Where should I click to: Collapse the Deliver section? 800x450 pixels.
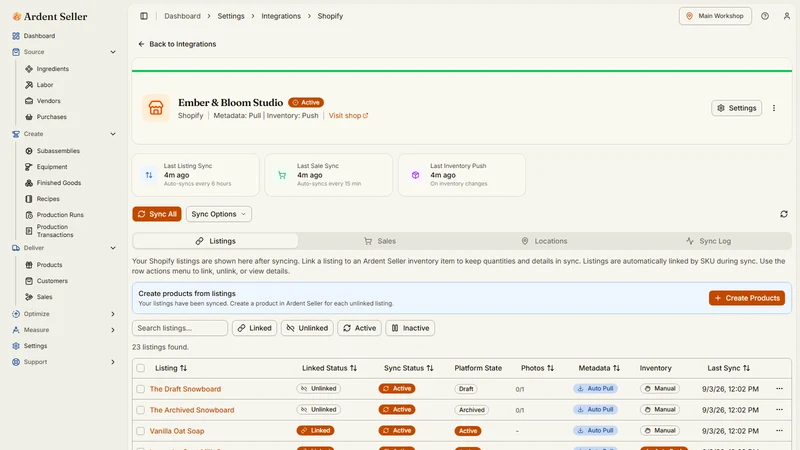coord(113,248)
